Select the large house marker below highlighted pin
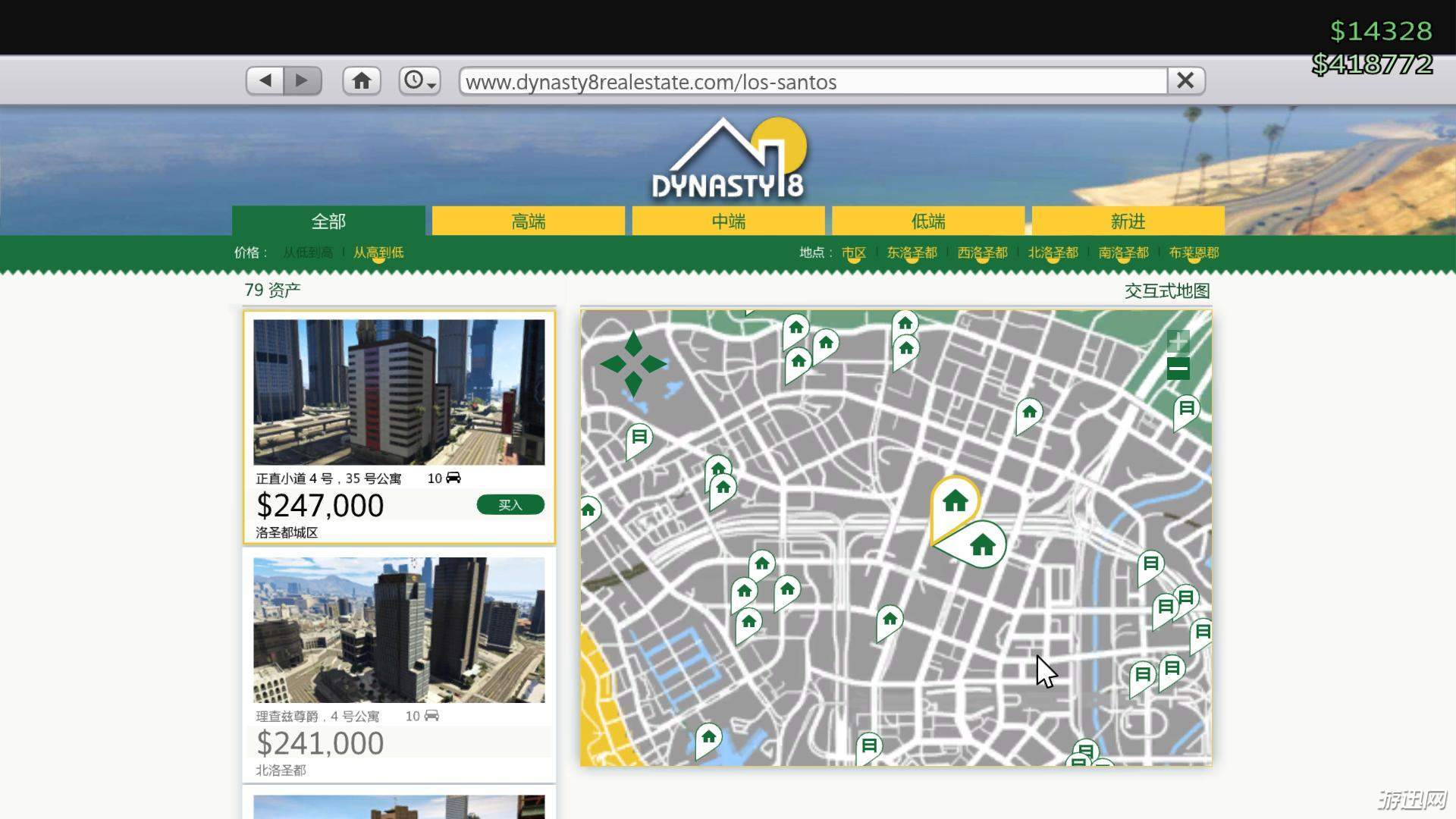This screenshot has width=1456, height=819. click(982, 544)
